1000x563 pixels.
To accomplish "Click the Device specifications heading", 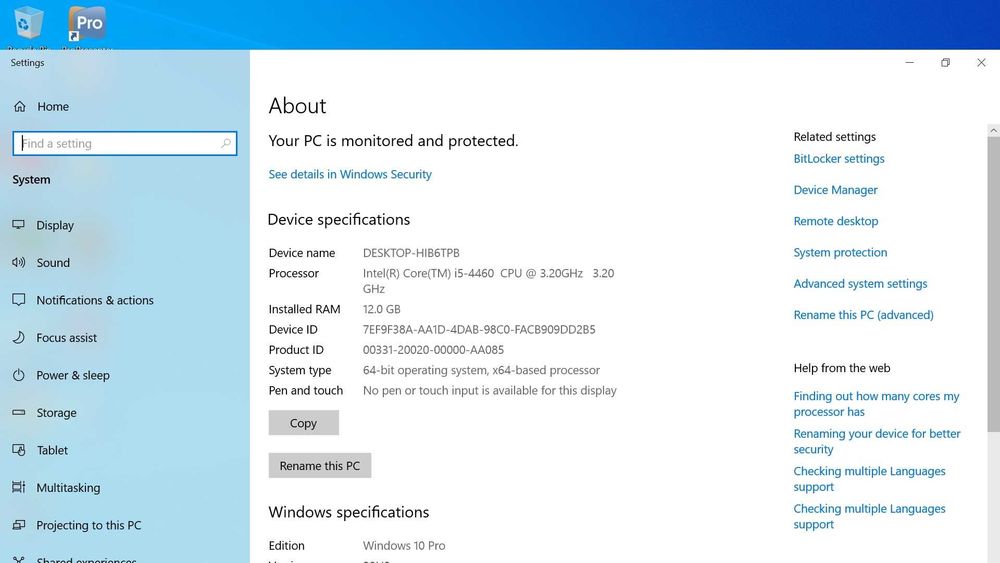I will (x=339, y=219).
